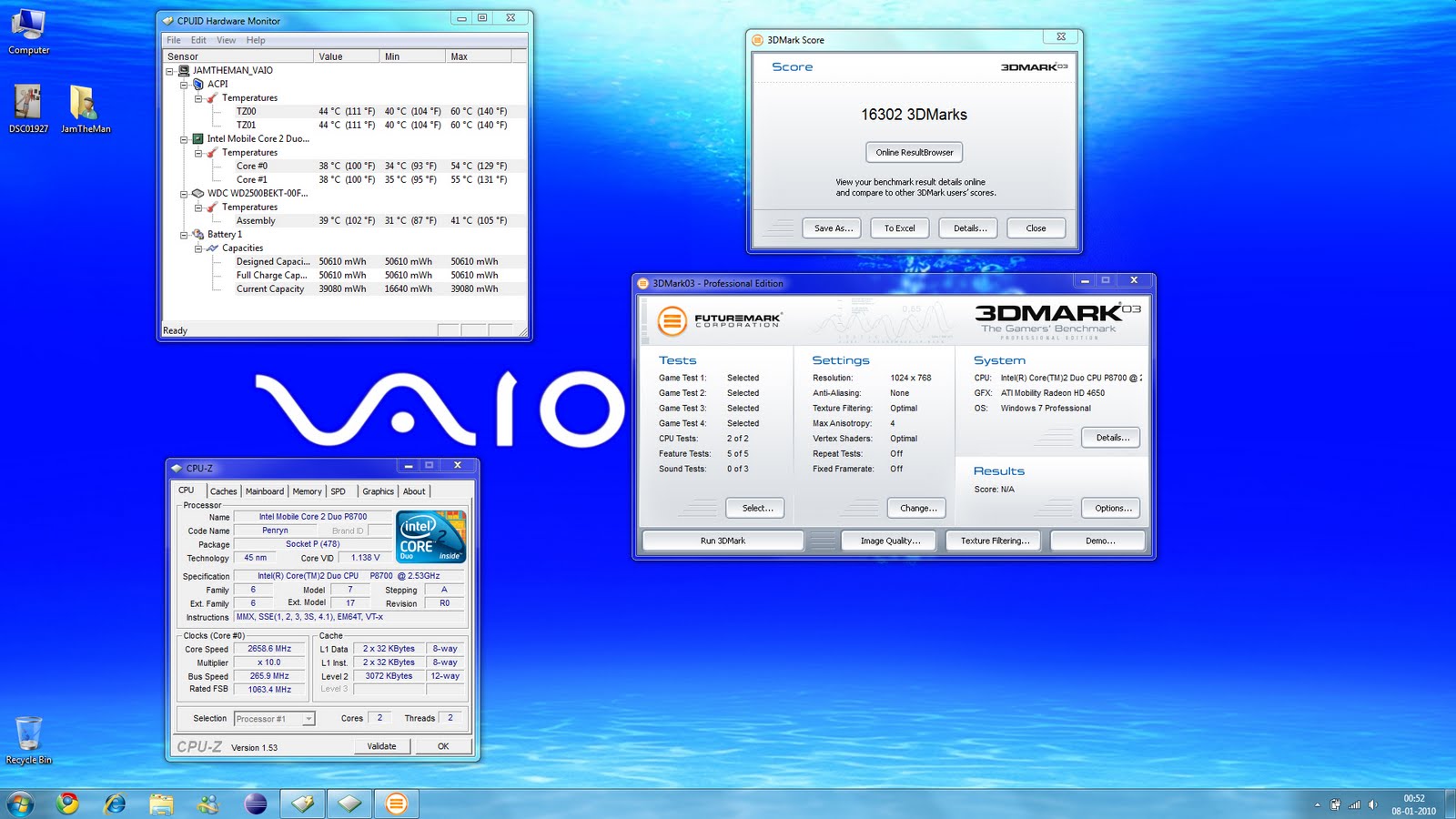The height and width of the screenshot is (819, 1456).
Task: Click the Online ResultBrowser button
Action: coord(915,152)
